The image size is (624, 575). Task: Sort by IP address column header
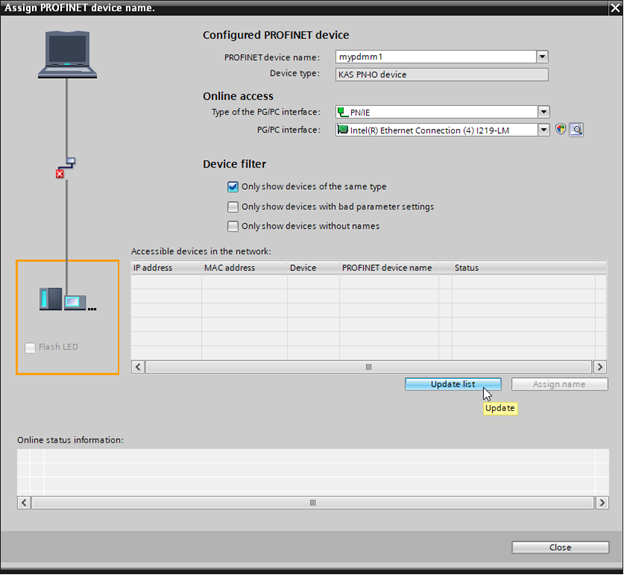click(x=166, y=267)
